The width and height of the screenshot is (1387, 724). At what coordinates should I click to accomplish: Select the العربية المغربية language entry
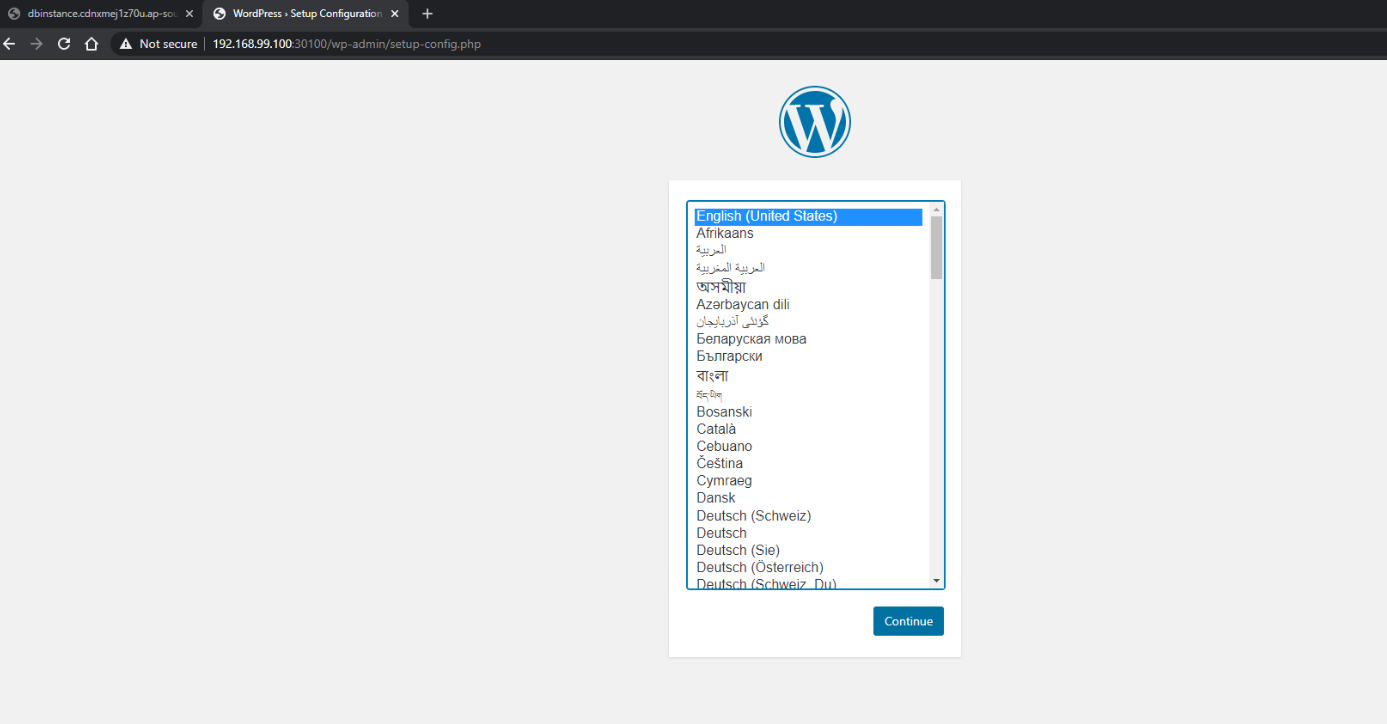808,268
